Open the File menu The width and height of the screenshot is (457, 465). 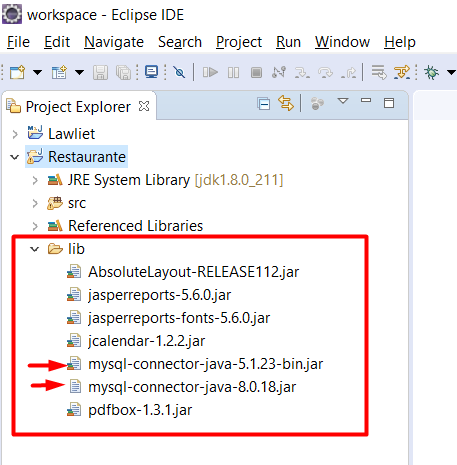coord(18,42)
